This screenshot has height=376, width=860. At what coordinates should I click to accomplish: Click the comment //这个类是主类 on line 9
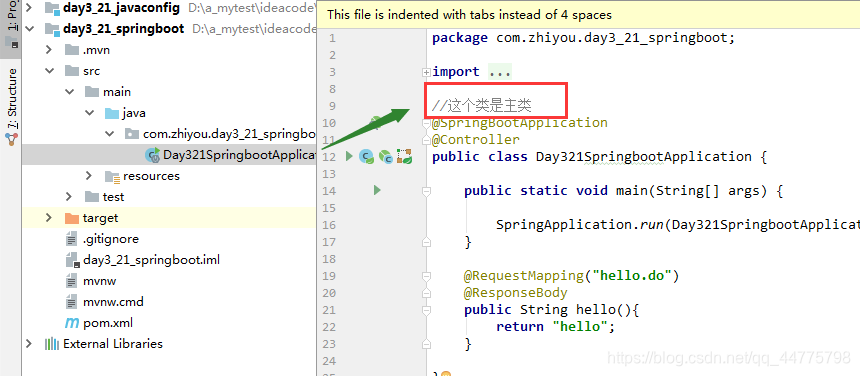(x=482, y=105)
